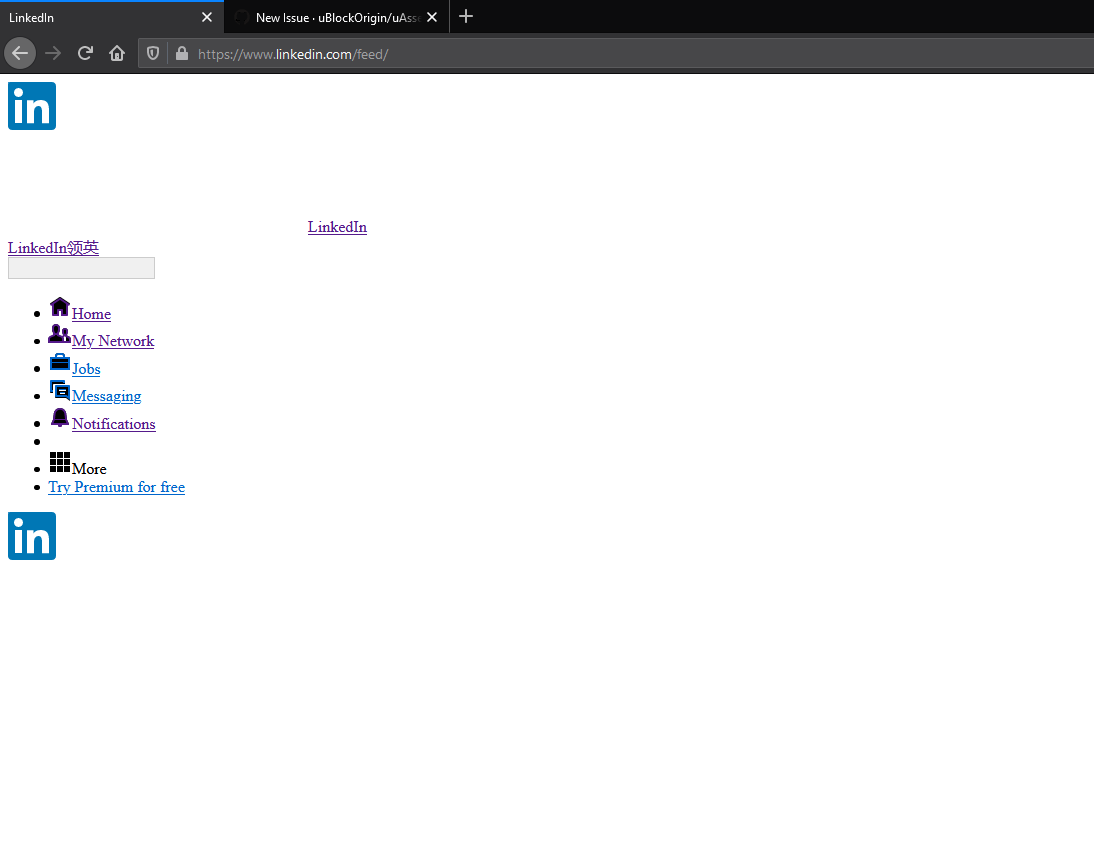Open the My Network link

point(113,341)
